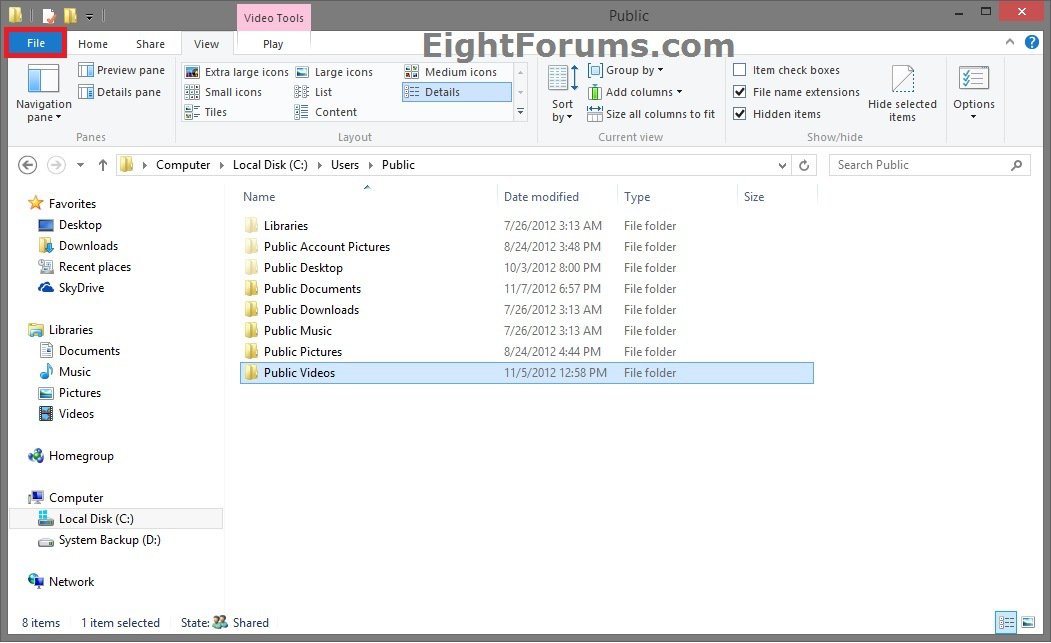Viewport: 1051px width, 643px height.
Task: Open the Sort by dropdown
Action: (563, 96)
